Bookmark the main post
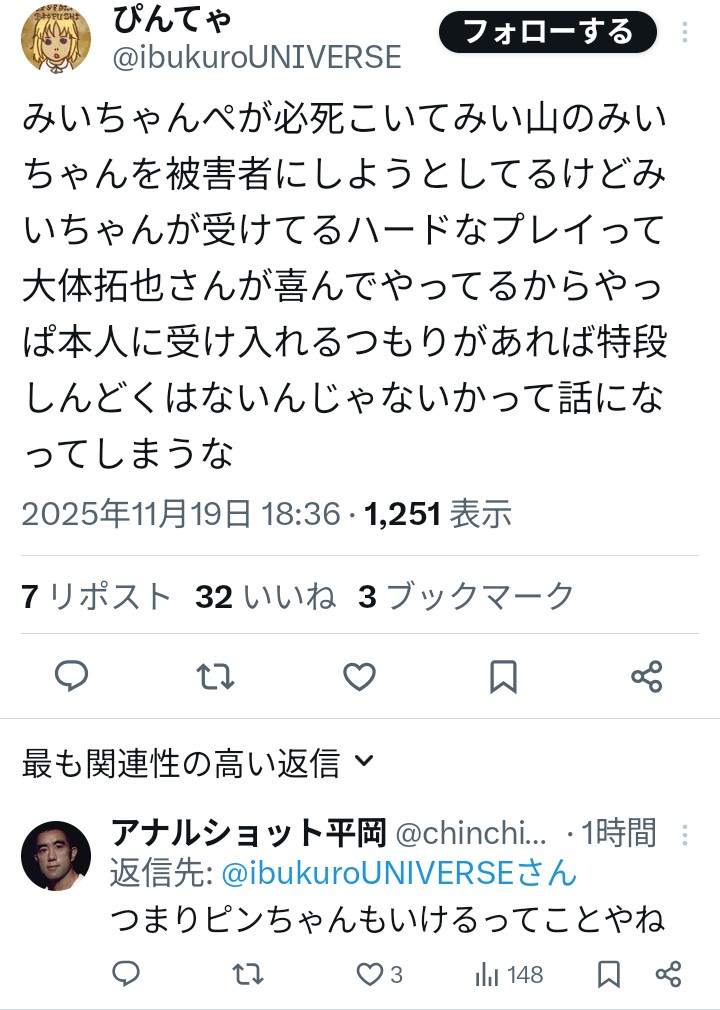Viewport: 720px width, 1010px height. click(503, 677)
